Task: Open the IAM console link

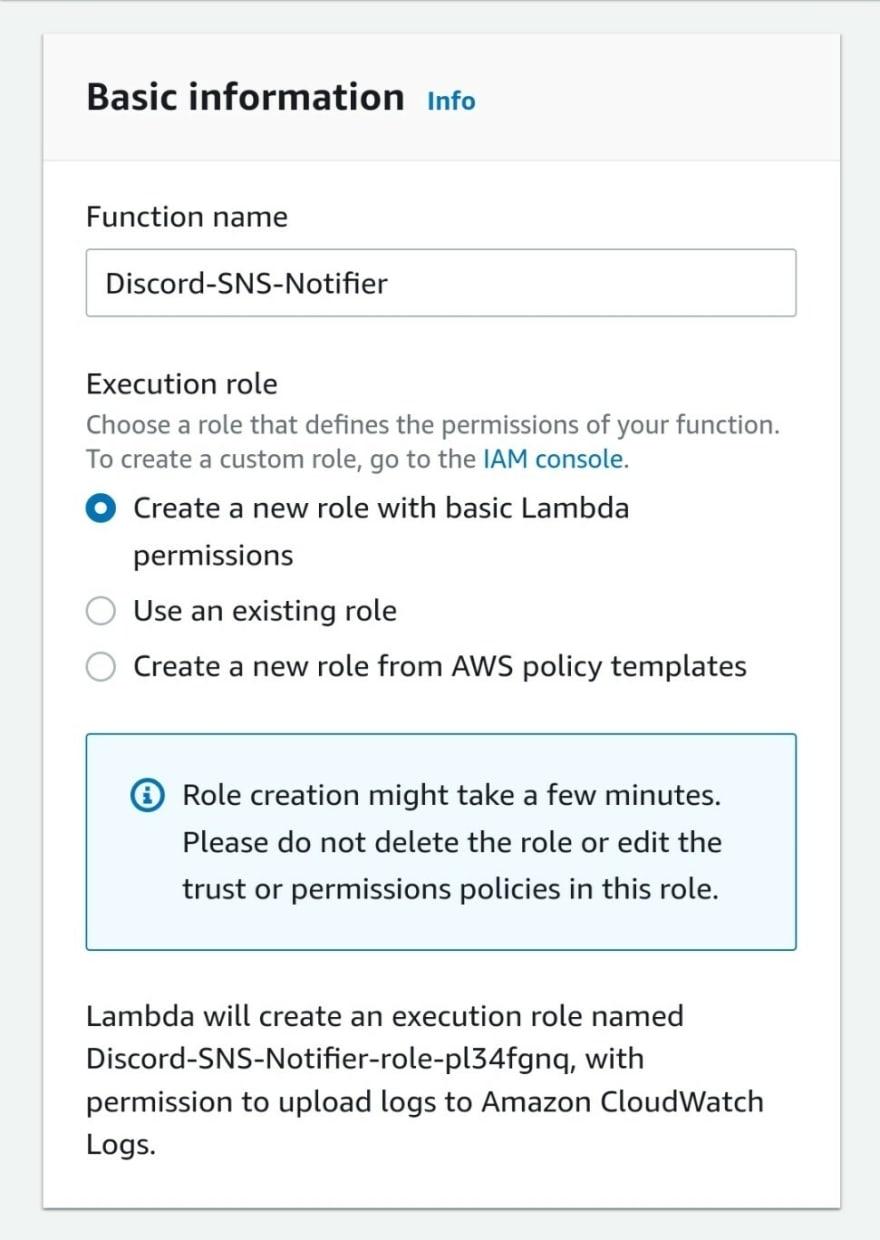Action: (554, 460)
